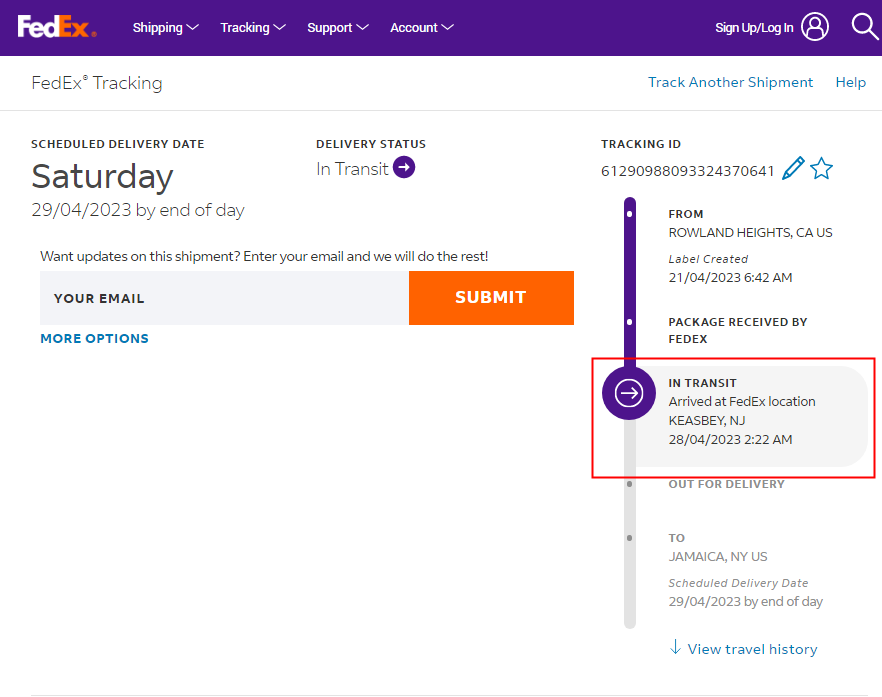Click the In Transit arrow status icon
This screenshot has height=697, width=882.
coord(404,168)
